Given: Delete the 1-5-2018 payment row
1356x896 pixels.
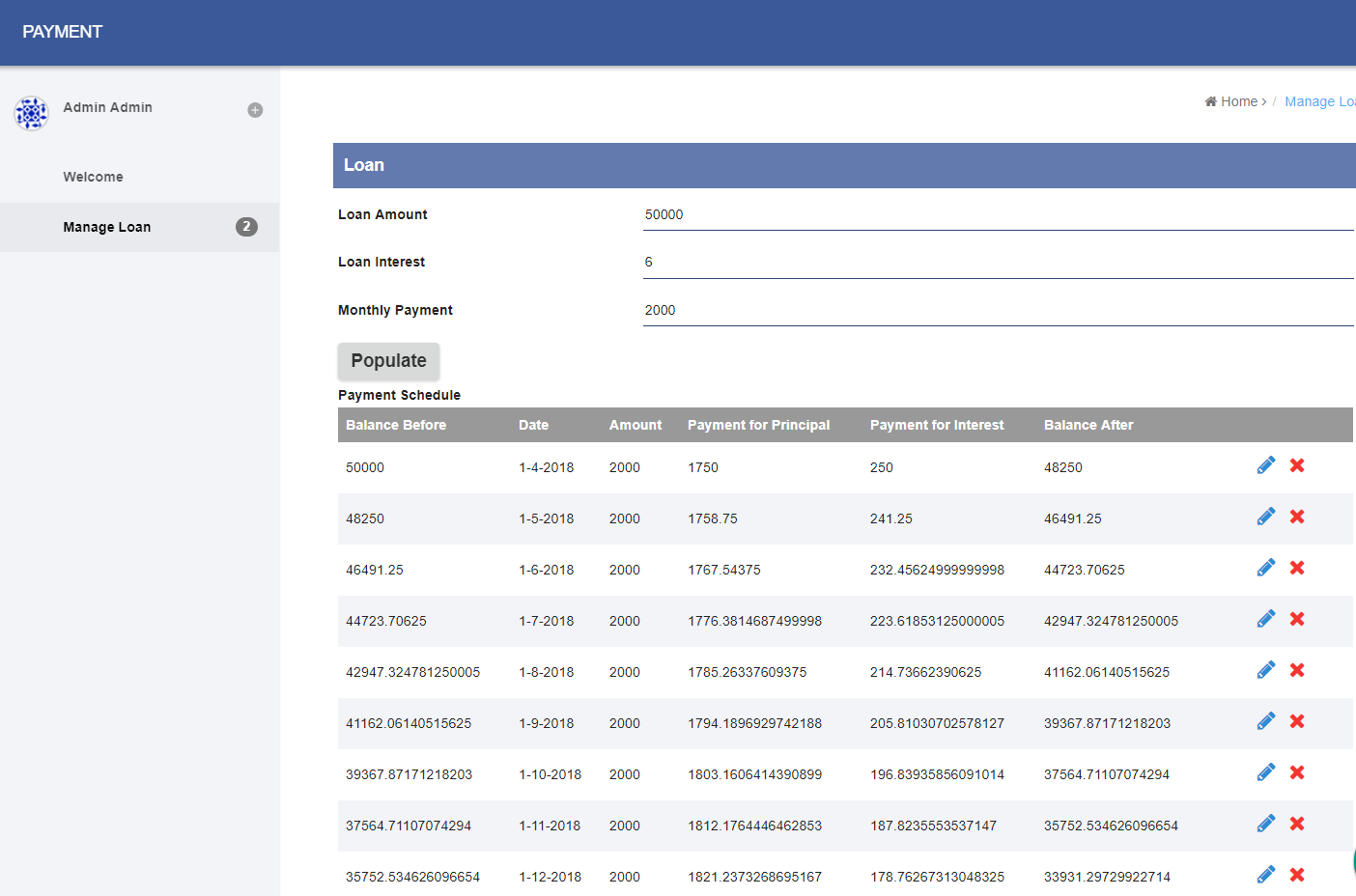Looking at the screenshot, I should point(1297,517).
